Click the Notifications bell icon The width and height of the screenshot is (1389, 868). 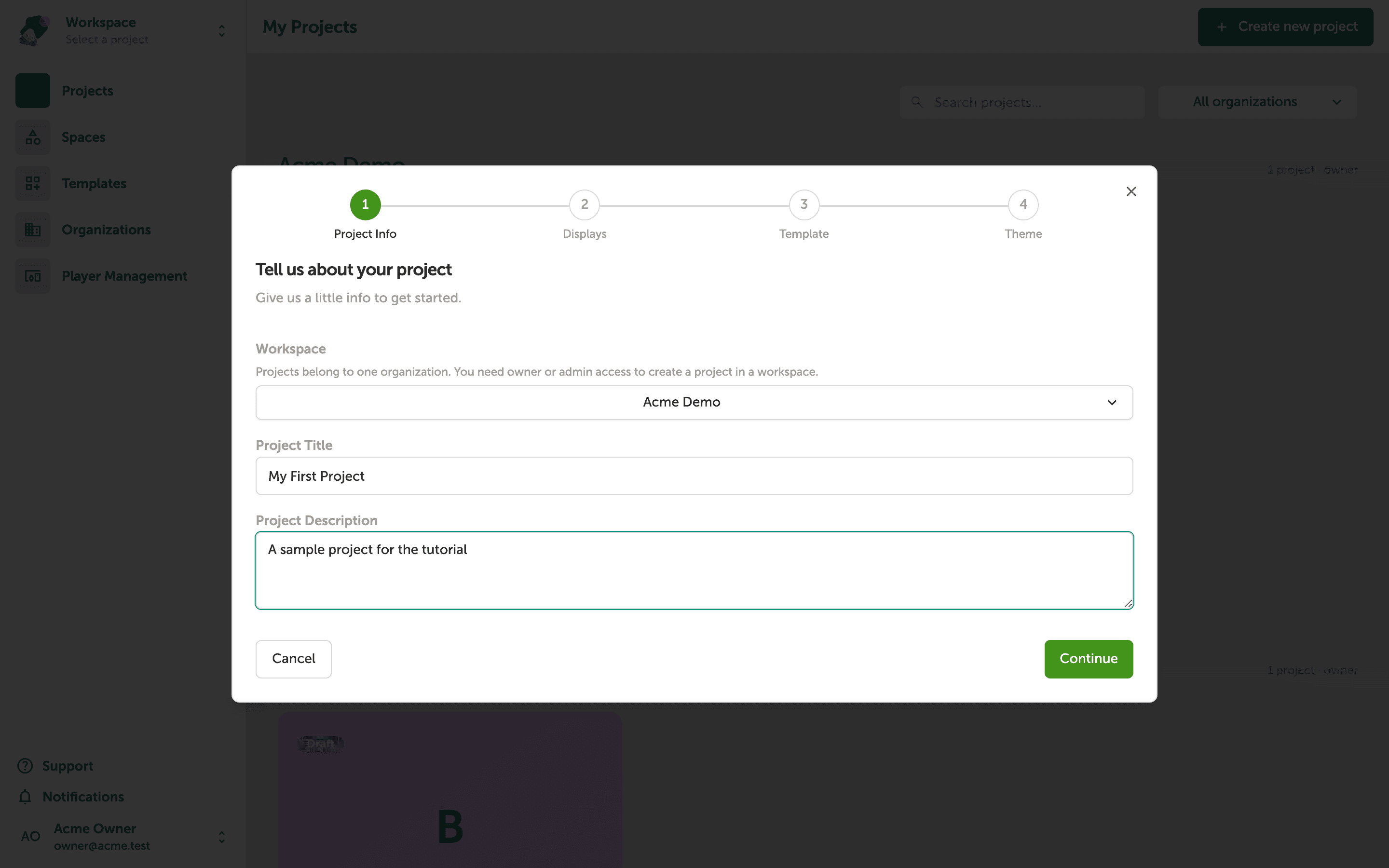point(25,796)
